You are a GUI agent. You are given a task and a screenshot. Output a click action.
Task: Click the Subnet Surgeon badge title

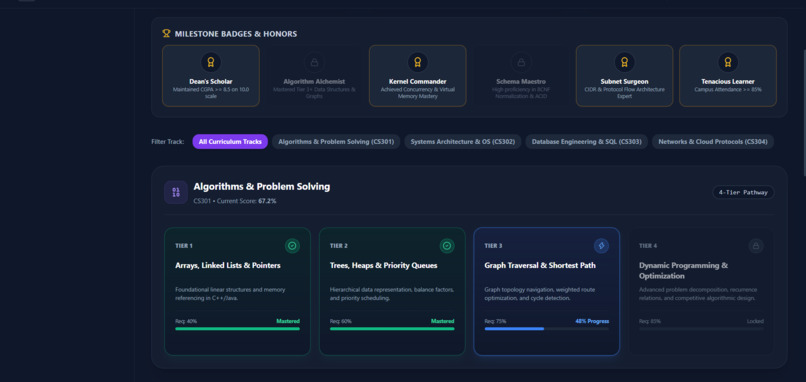click(625, 81)
